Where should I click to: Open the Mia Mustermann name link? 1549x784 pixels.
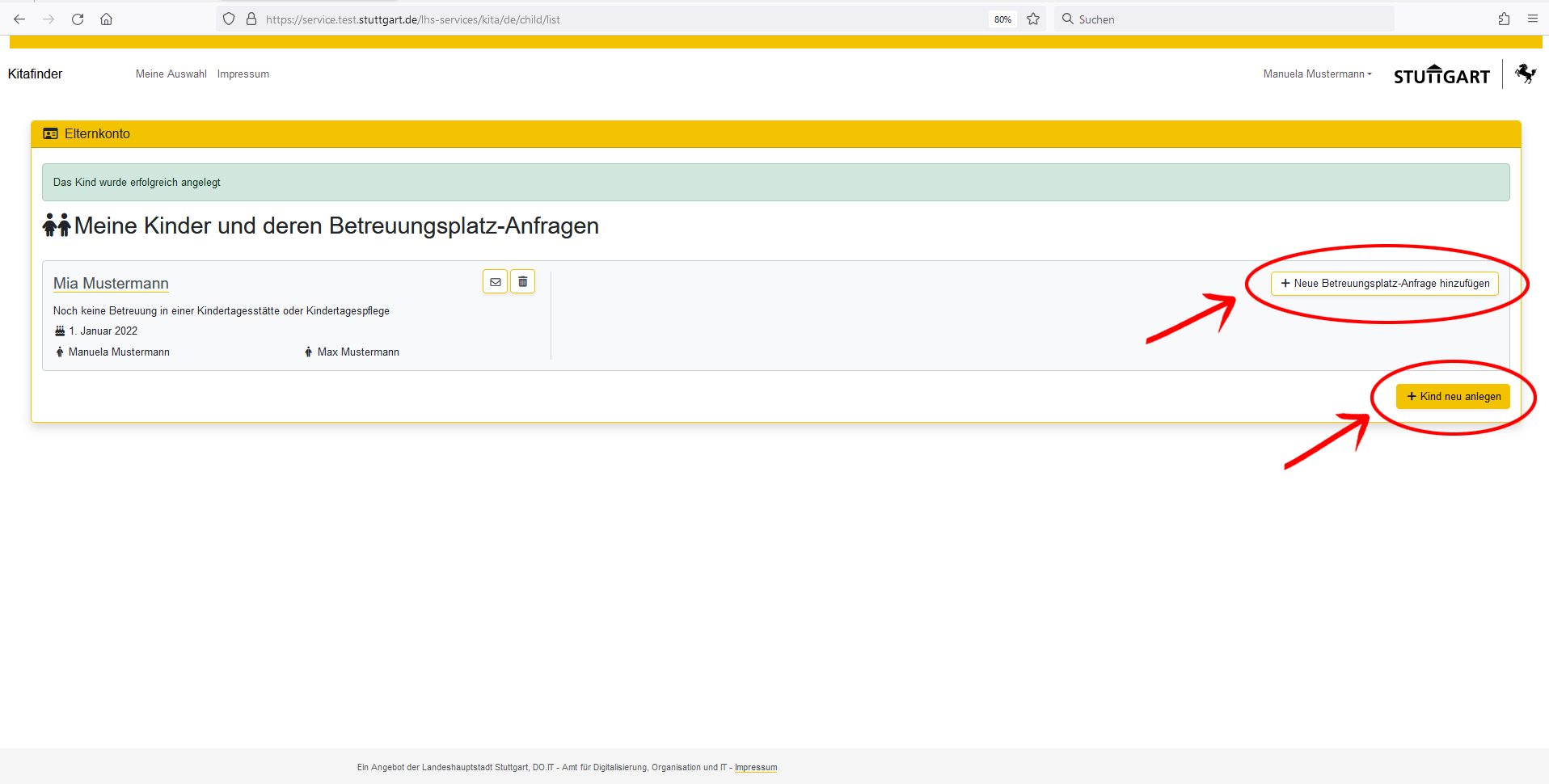[x=111, y=284]
